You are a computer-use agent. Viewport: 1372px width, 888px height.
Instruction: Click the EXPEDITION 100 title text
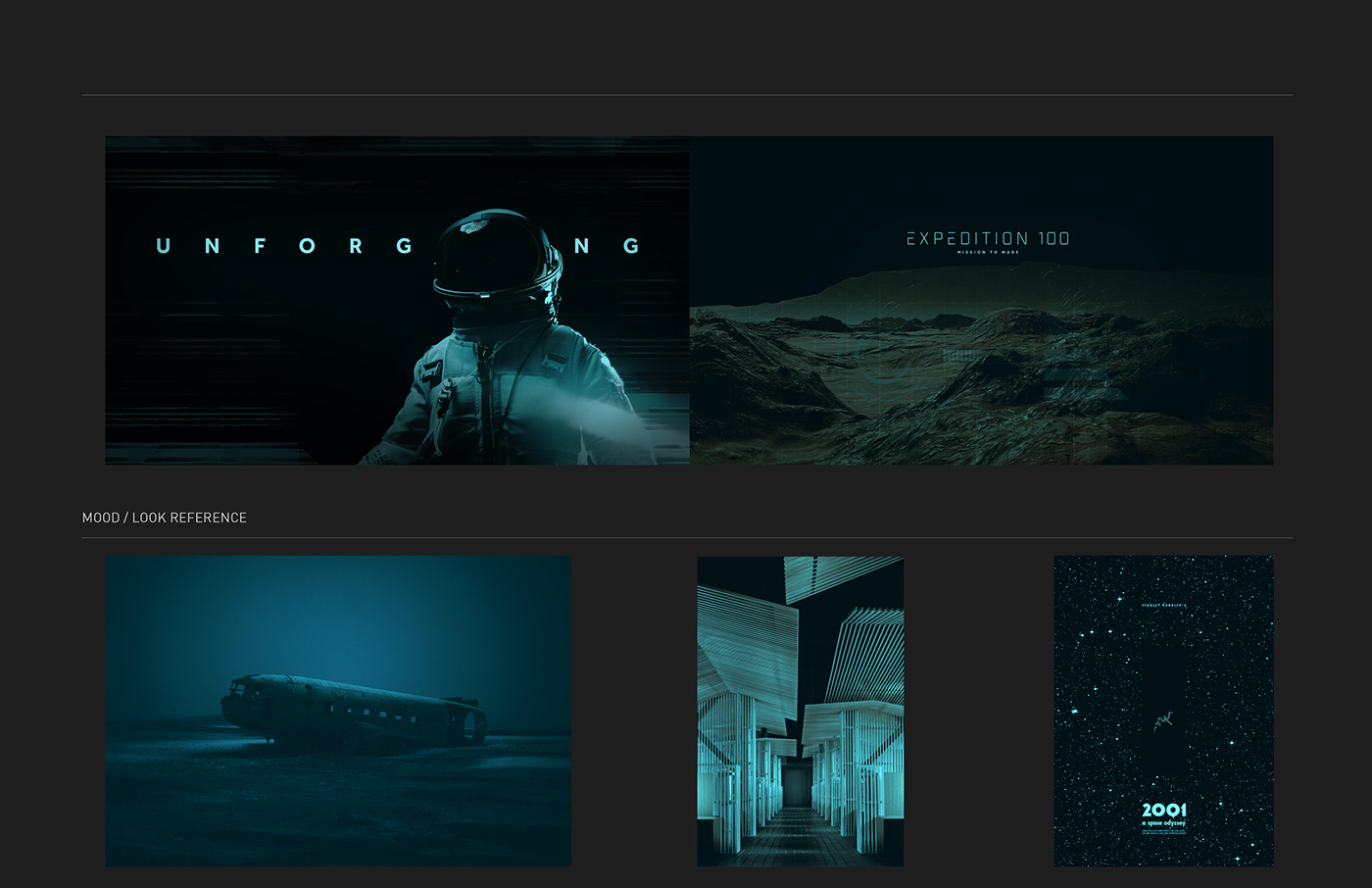tap(988, 238)
